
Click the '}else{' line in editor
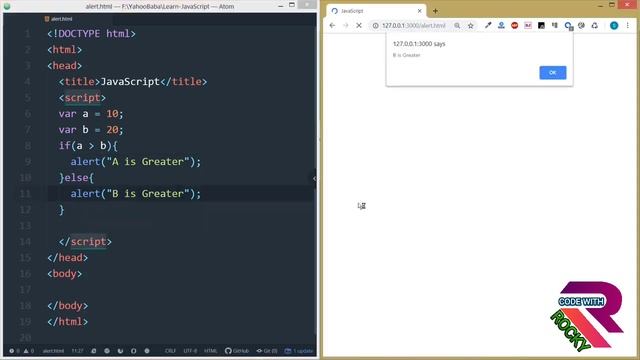pos(76,178)
